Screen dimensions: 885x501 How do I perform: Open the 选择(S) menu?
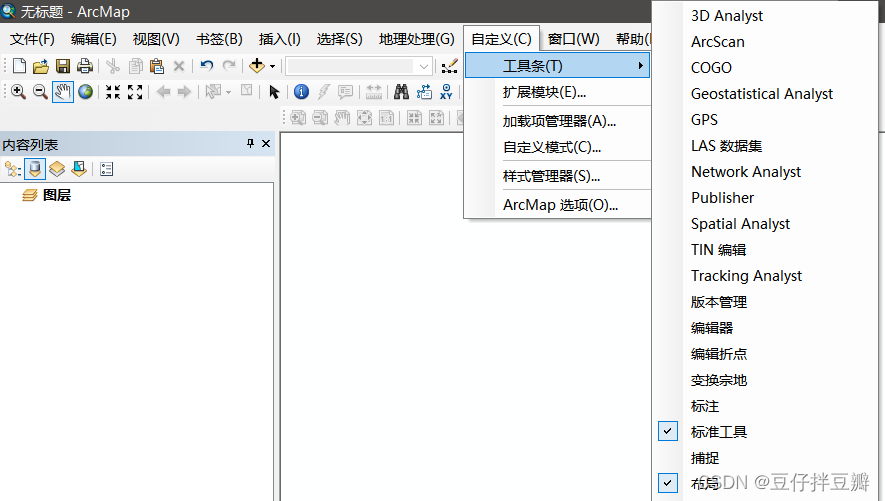click(x=339, y=39)
